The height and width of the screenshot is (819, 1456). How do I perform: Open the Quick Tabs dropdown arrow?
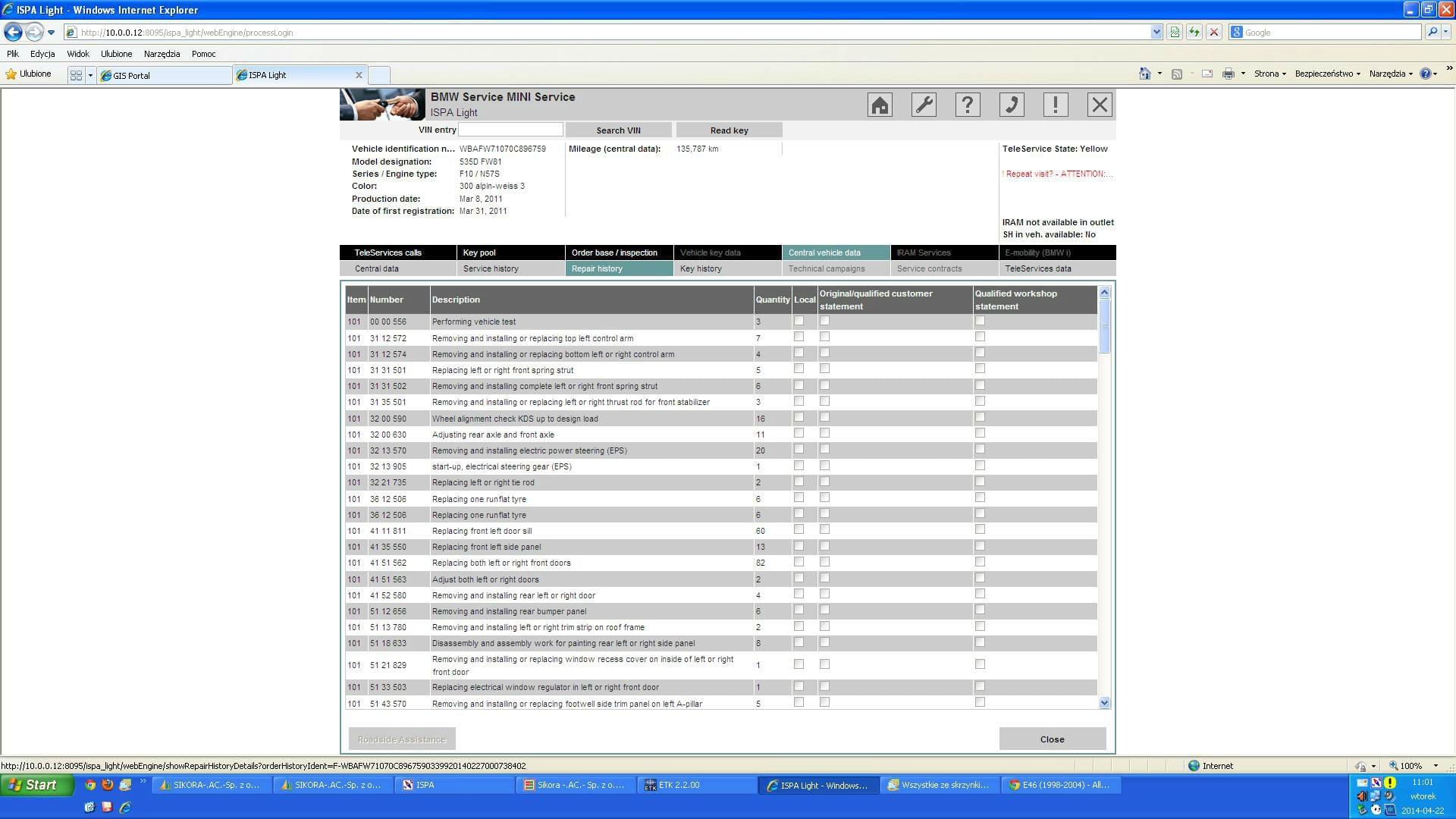click(x=90, y=75)
